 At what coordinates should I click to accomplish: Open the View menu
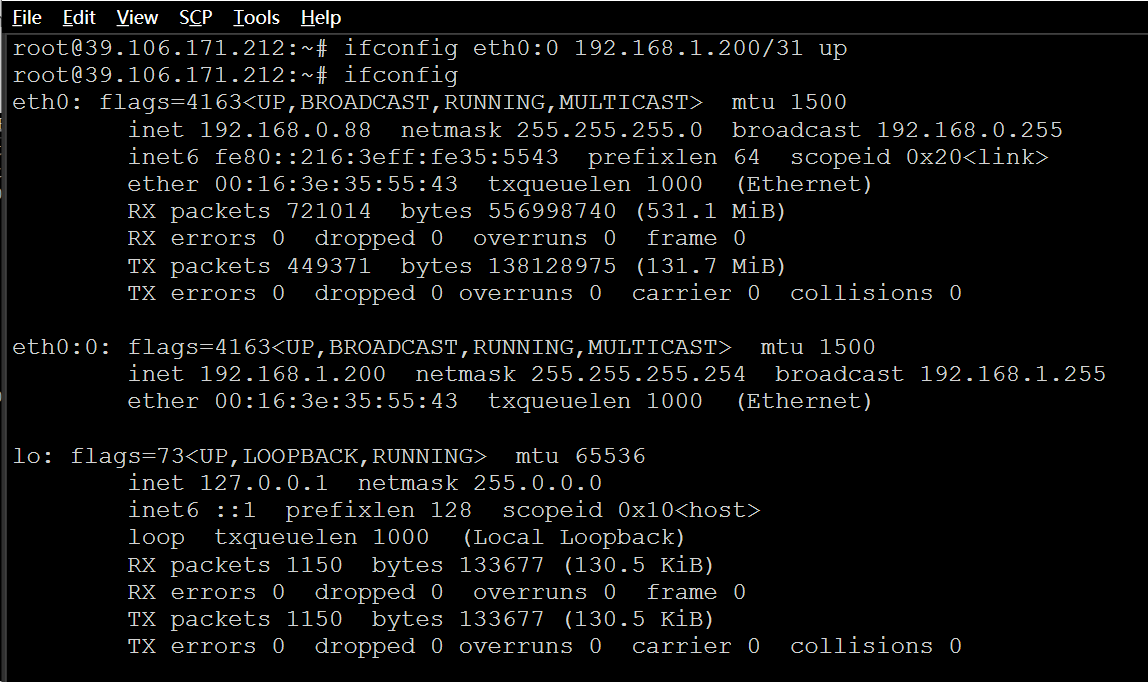(x=136, y=17)
